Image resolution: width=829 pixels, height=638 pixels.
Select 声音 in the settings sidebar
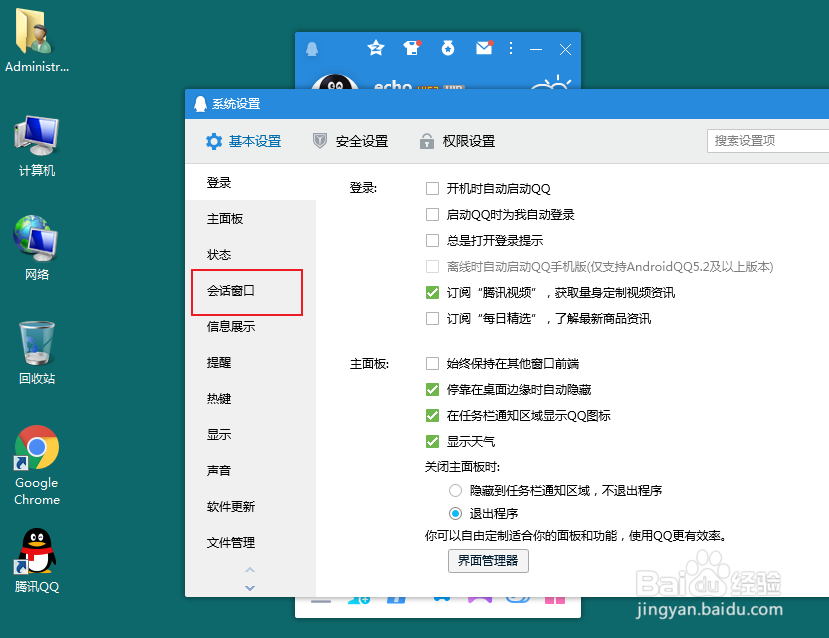coord(251,470)
